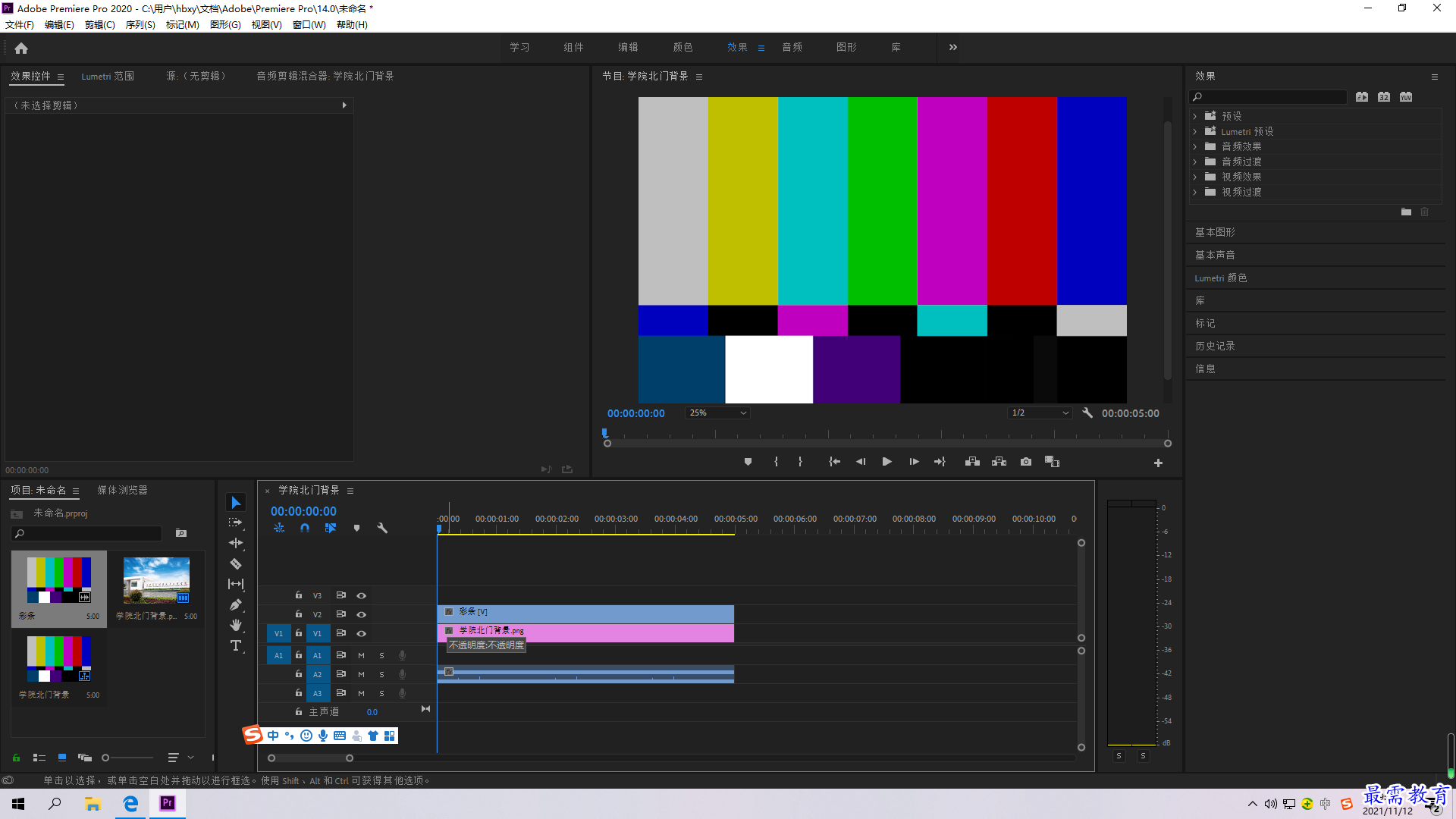
Task: Open the 序列(S) menu
Action: click(x=140, y=25)
